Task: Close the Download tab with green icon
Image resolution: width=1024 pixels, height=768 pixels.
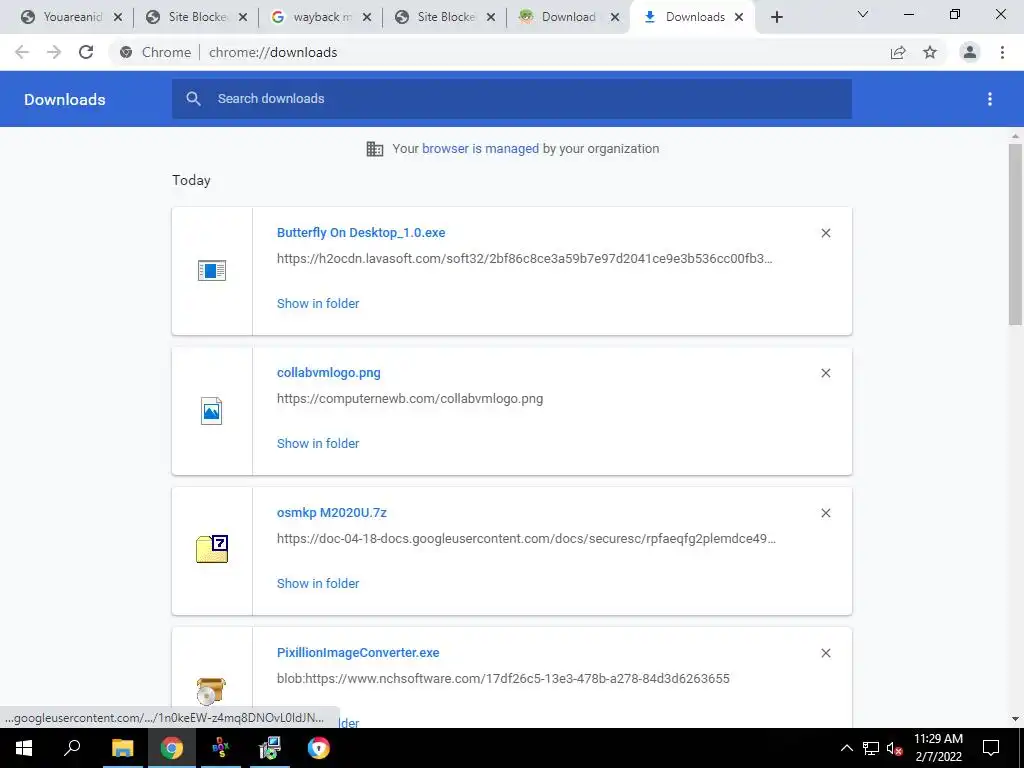Action: (x=615, y=18)
